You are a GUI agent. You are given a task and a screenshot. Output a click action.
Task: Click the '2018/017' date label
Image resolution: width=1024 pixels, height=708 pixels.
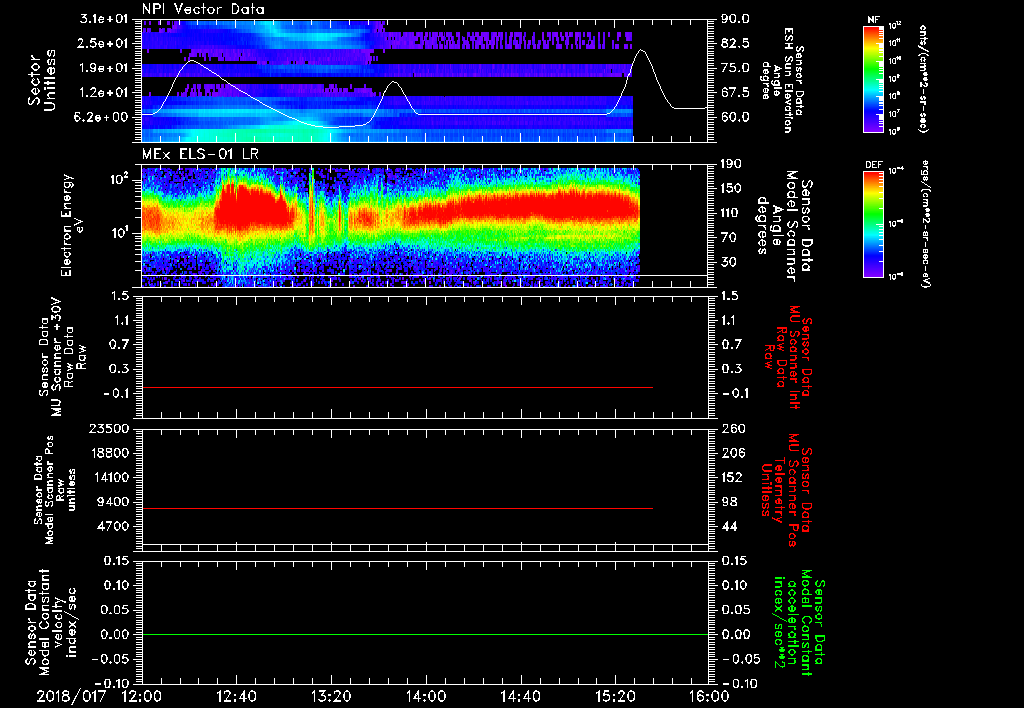(x=71, y=696)
